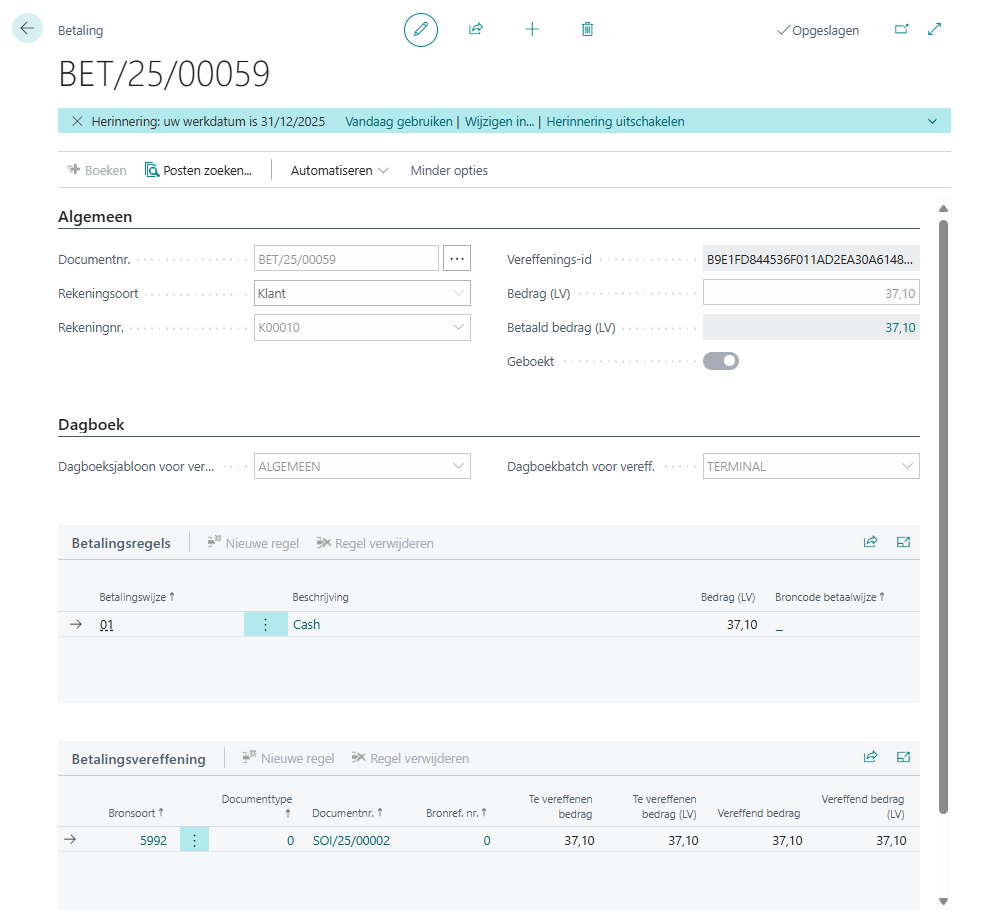Image resolution: width=1003 pixels, height=910 pixels.
Task: Maximize the Betalingsregels section
Action: click(x=903, y=542)
